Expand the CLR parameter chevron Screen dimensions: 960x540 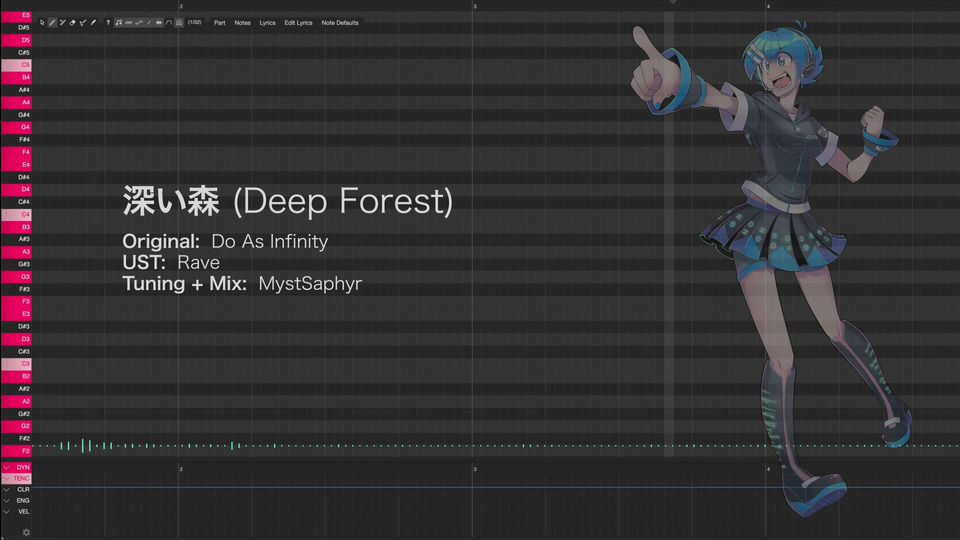(6, 489)
